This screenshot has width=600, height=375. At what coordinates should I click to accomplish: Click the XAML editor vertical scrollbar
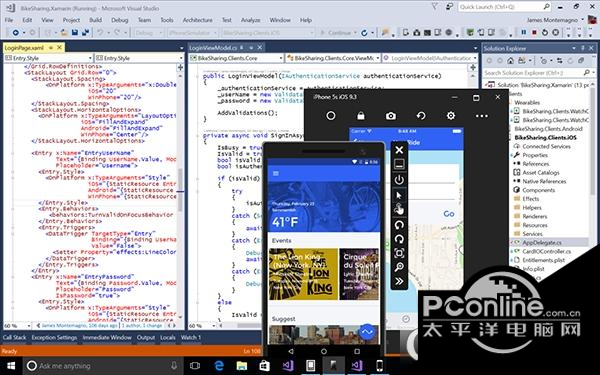pos(180,191)
